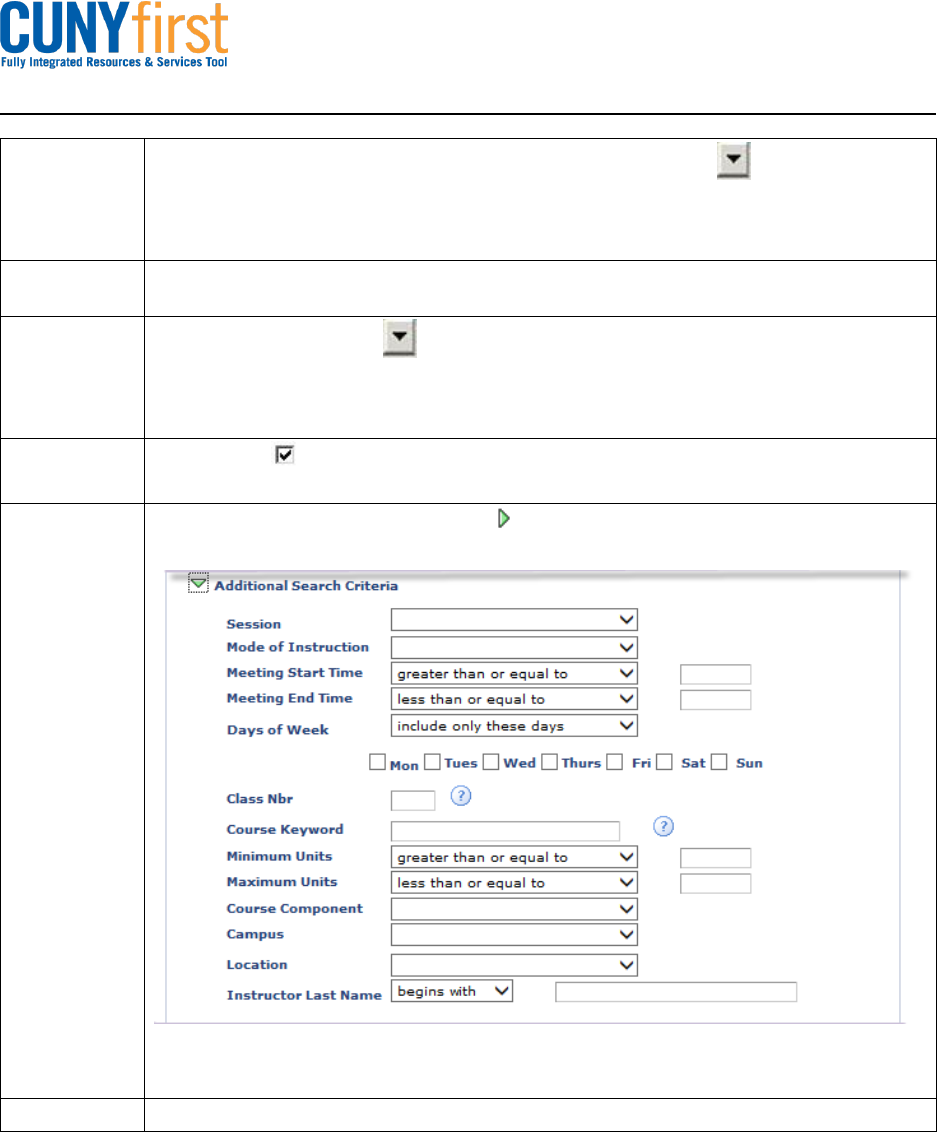Screen dimensions: 937x1132
Task: Click the Course Keyword help icon
Action: pyautogui.click(x=663, y=826)
